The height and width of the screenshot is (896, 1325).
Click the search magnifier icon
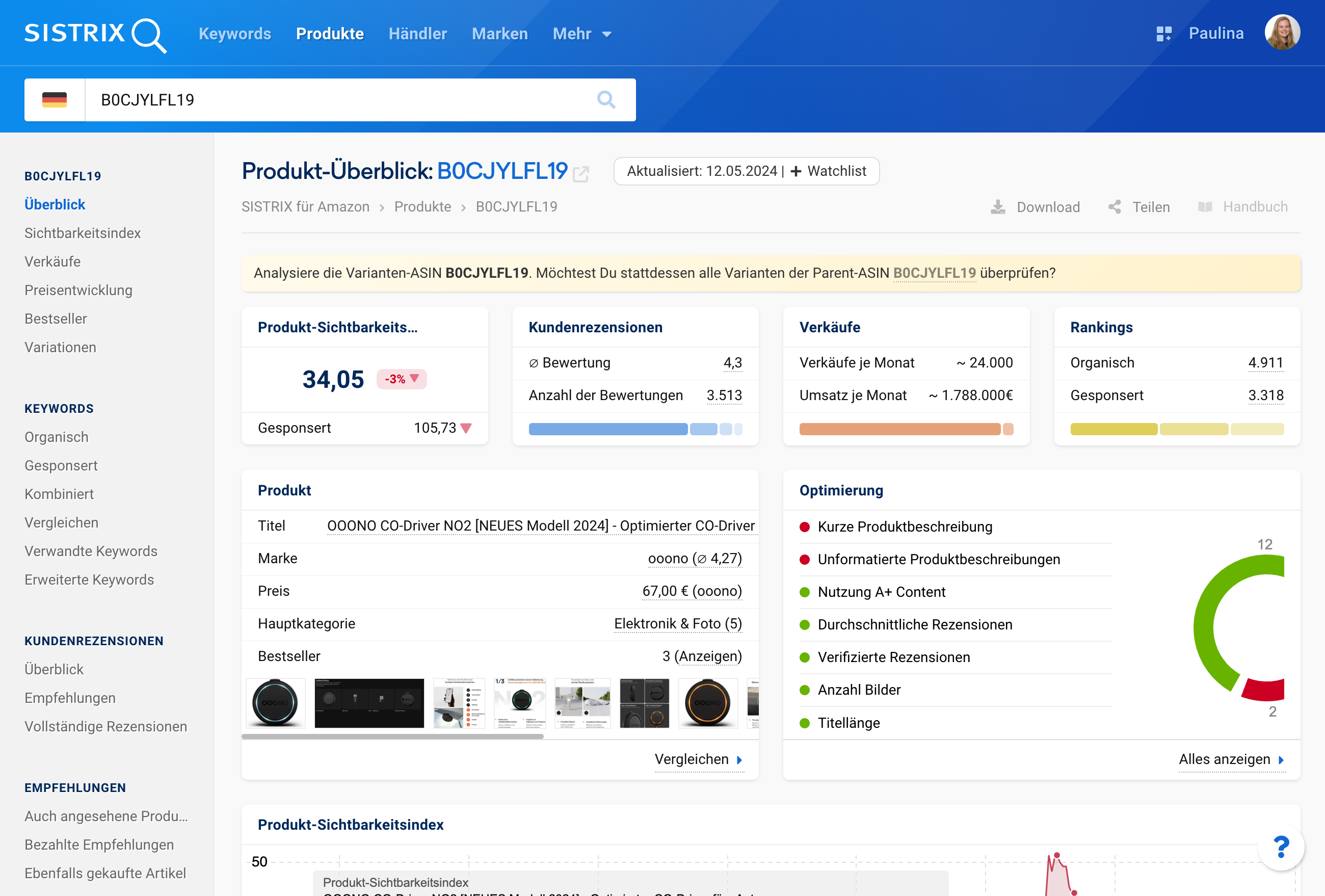point(605,100)
